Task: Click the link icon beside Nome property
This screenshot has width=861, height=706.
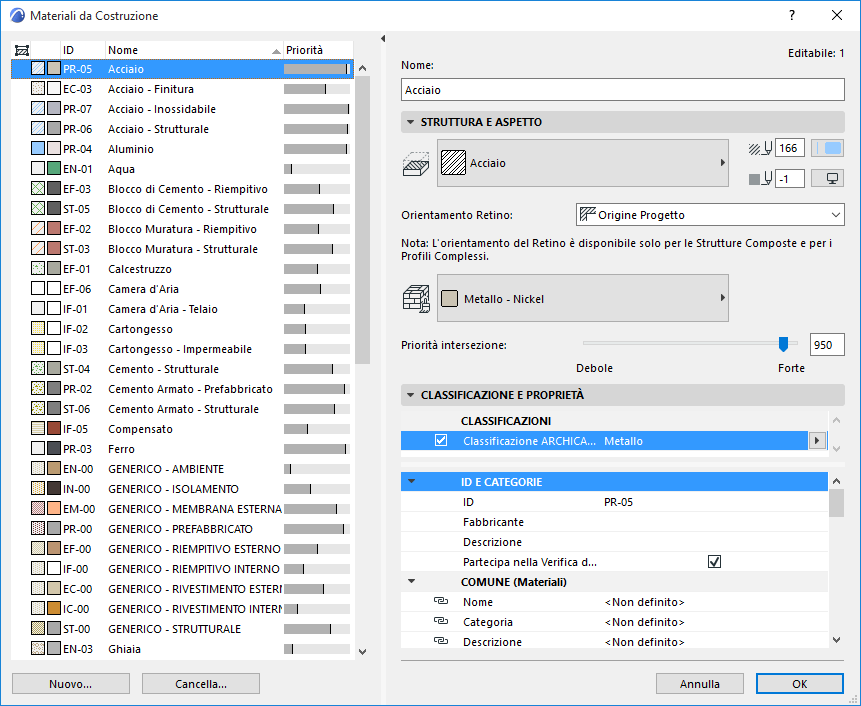Action: (x=441, y=601)
